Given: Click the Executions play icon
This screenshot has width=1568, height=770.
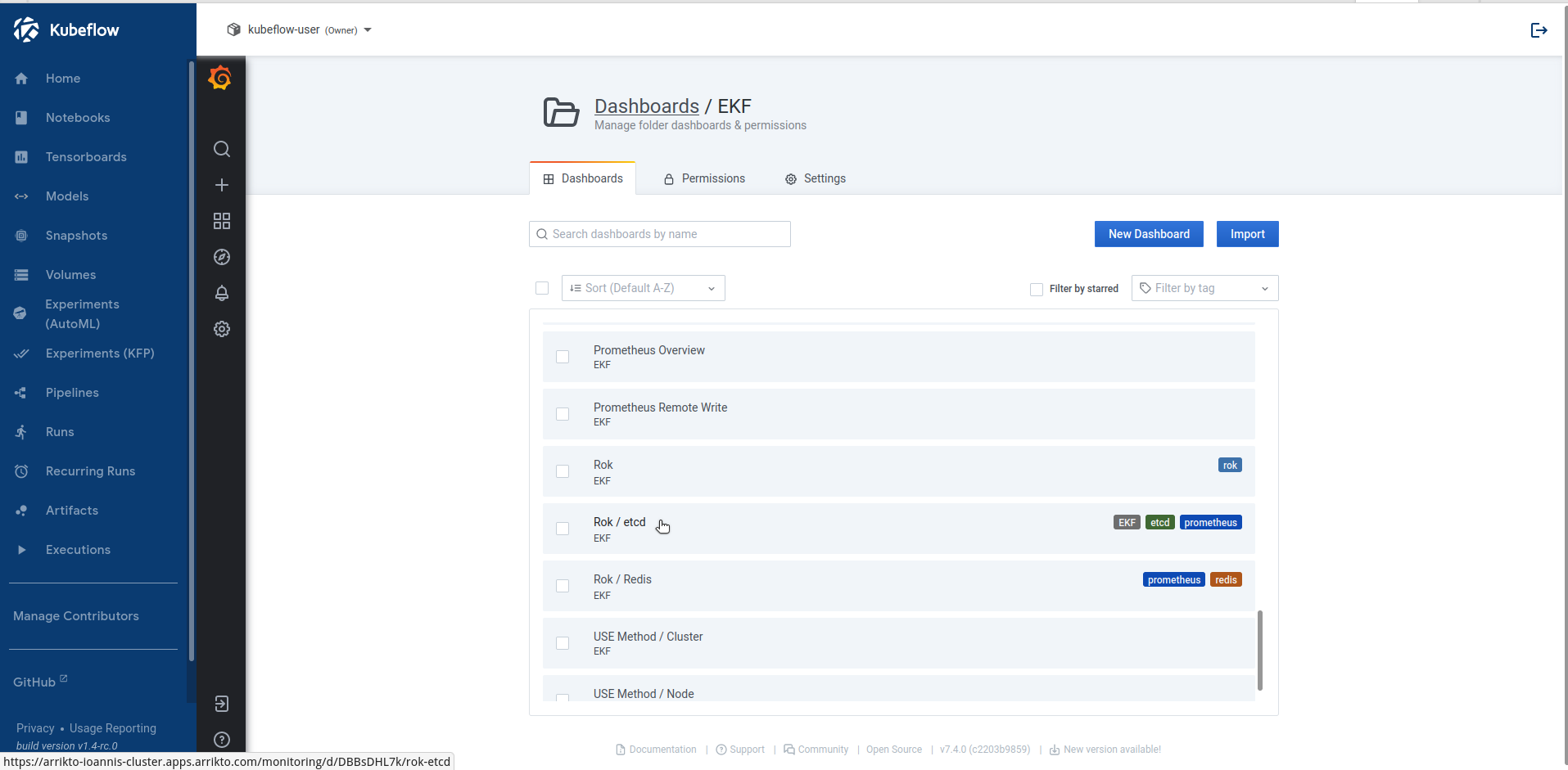Looking at the screenshot, I should point(21,550).
